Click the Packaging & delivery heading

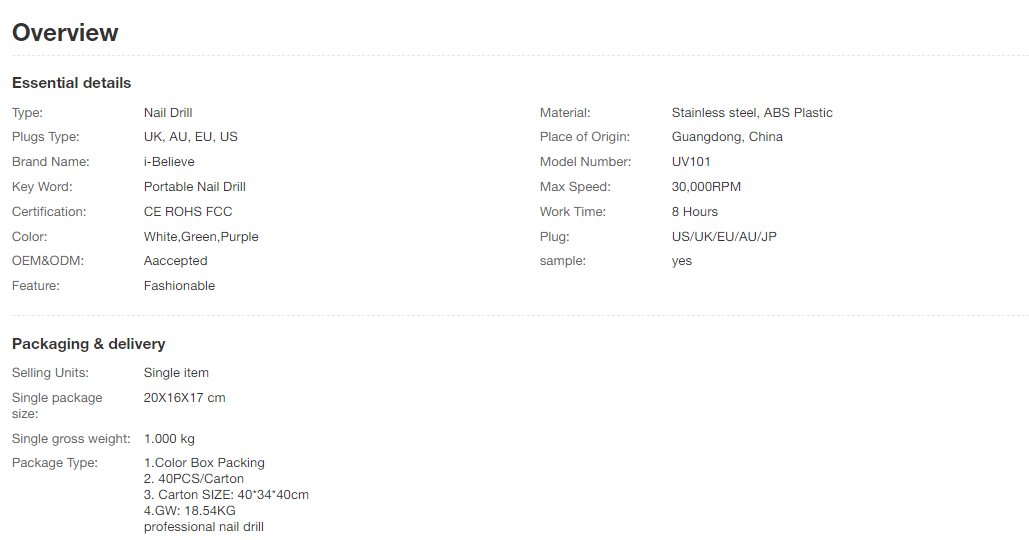coord(89,344)
